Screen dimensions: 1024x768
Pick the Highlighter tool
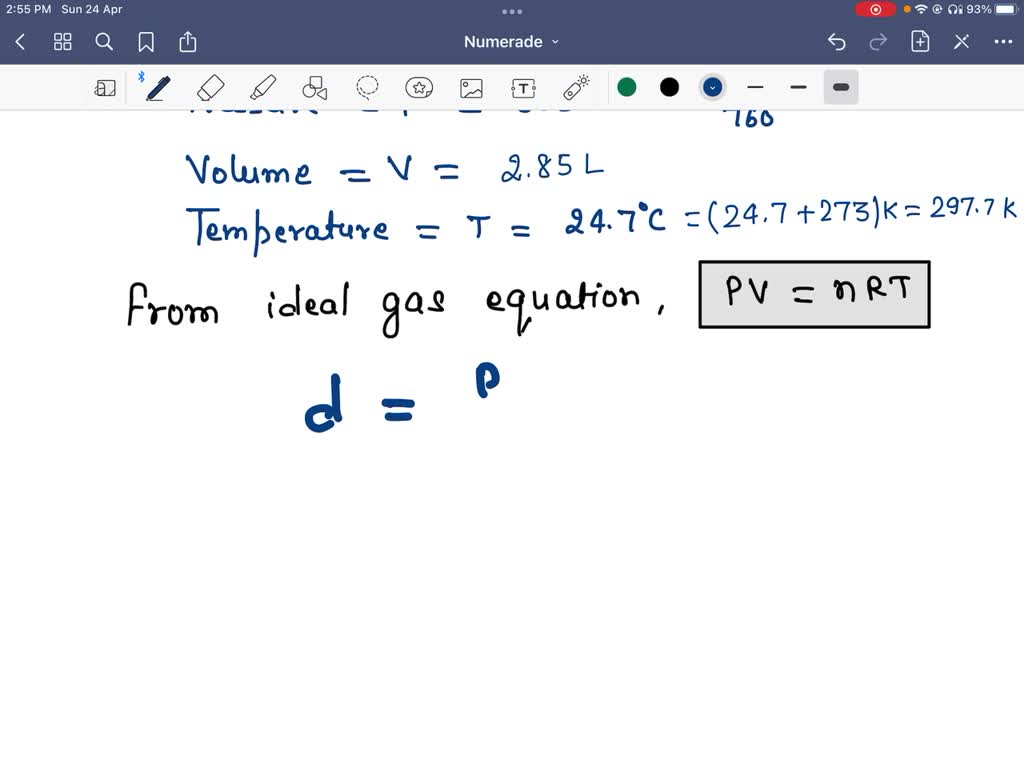click(263, 87)
